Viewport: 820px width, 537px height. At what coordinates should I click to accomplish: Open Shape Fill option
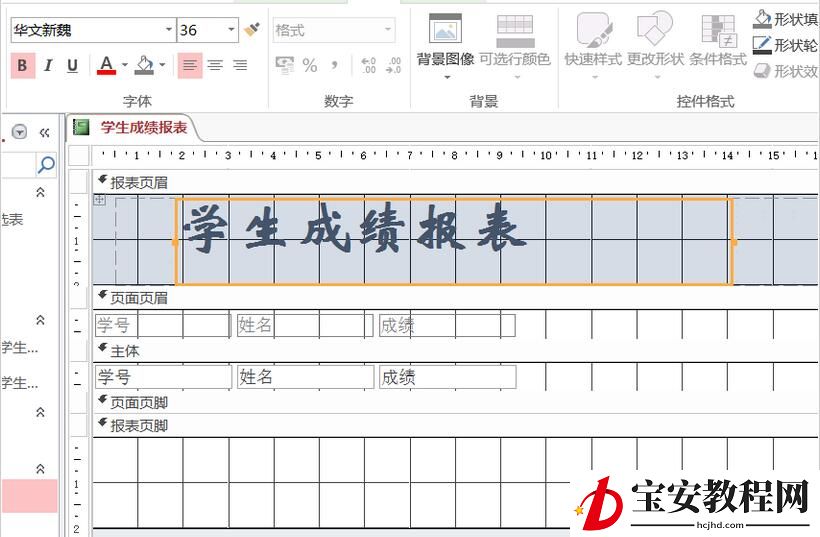pos(785,19)
